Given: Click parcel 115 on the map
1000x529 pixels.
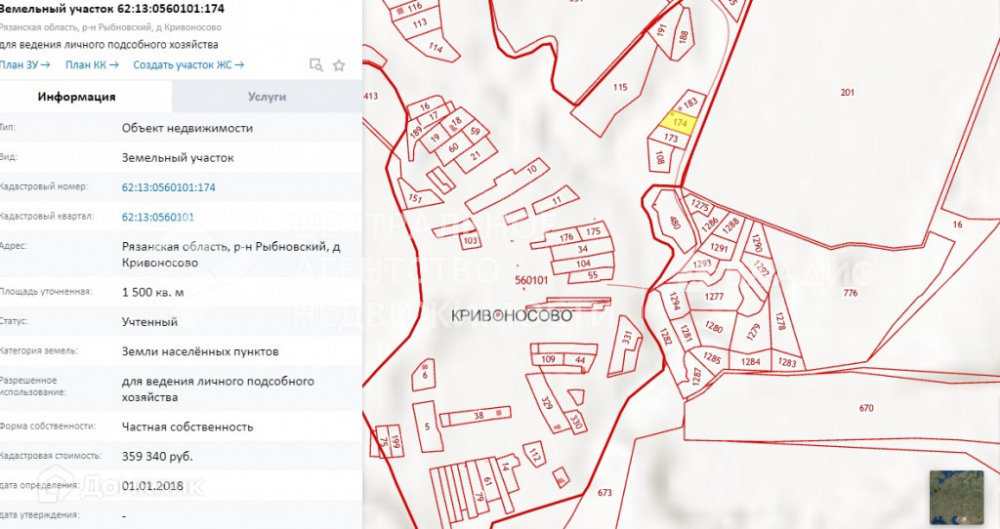Looking at the screenshot, I should pos(619,87).
